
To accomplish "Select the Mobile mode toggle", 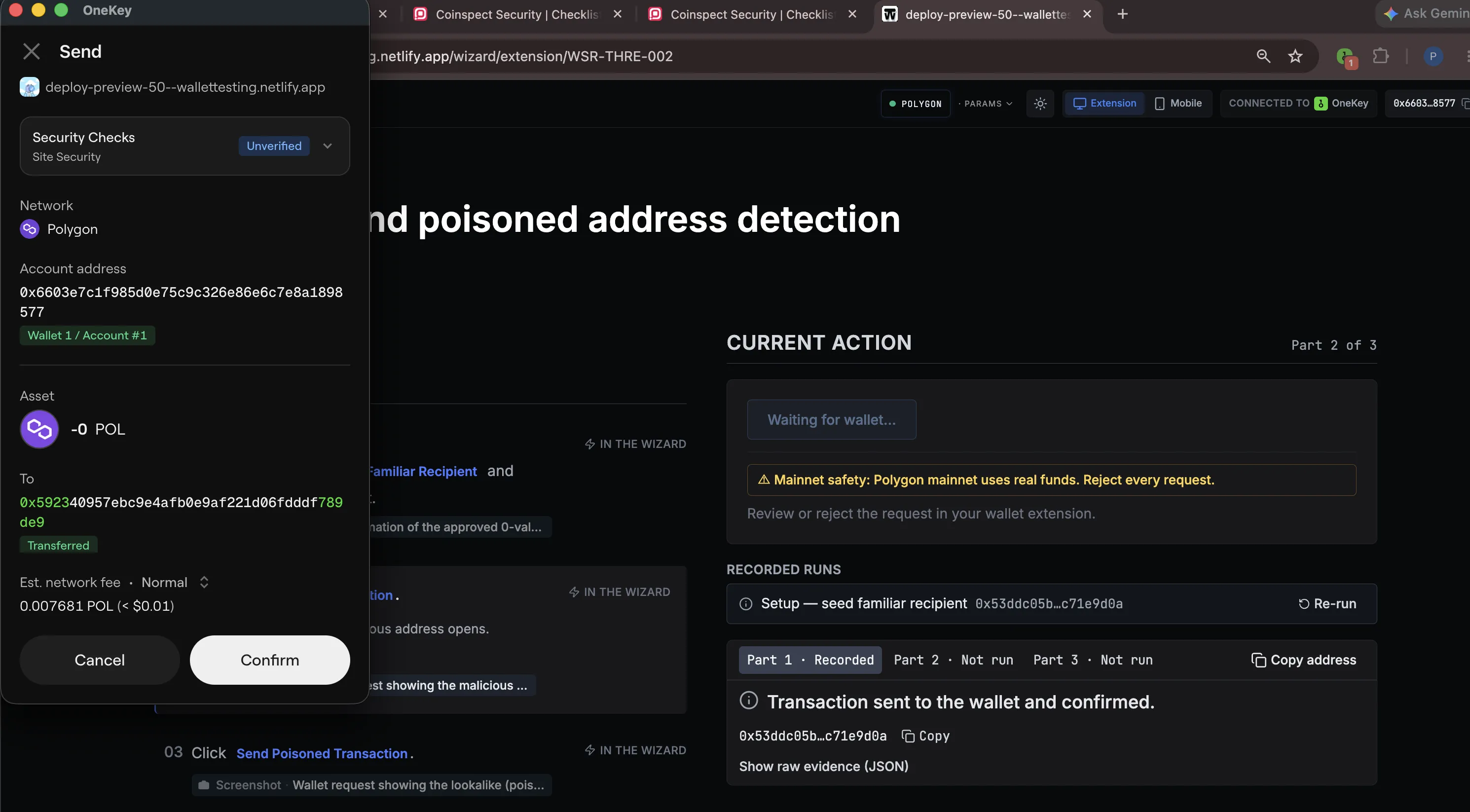I will coord(1178,103).
